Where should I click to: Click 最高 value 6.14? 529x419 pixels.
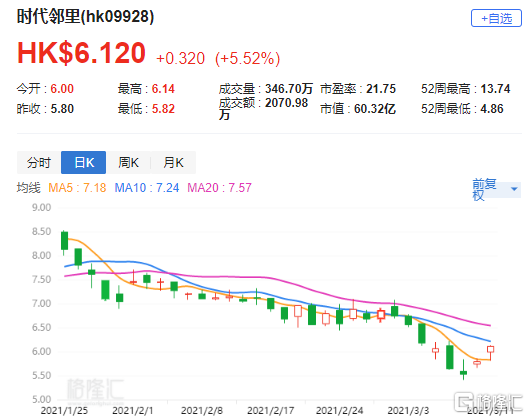[163, 89]
